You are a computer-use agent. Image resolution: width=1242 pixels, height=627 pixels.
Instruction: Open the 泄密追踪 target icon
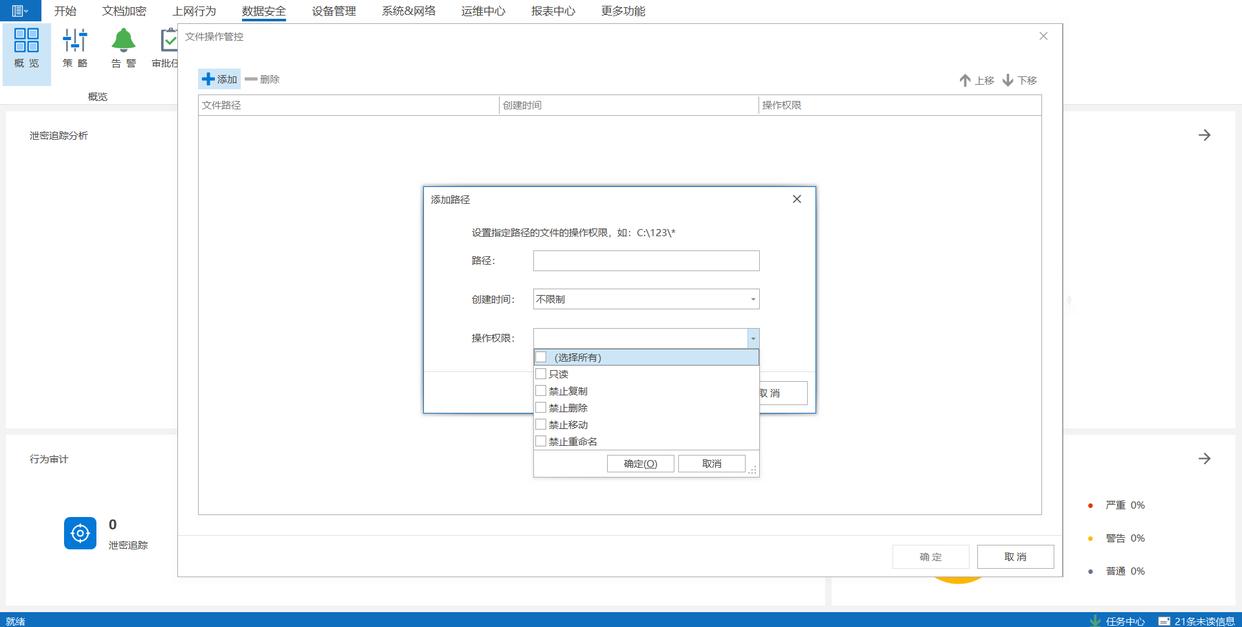click(80, 533)
